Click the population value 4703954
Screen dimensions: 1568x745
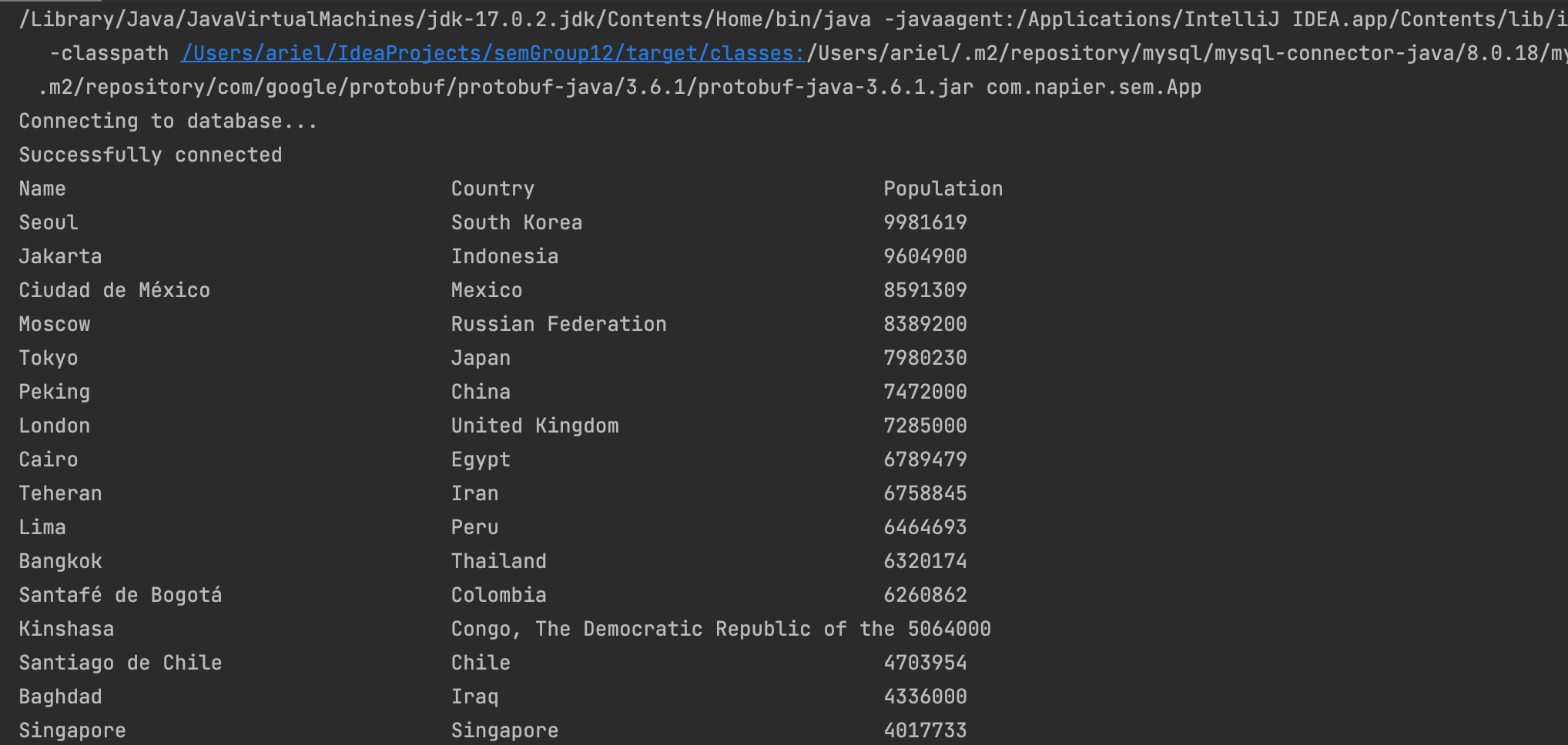click(925, 663)
